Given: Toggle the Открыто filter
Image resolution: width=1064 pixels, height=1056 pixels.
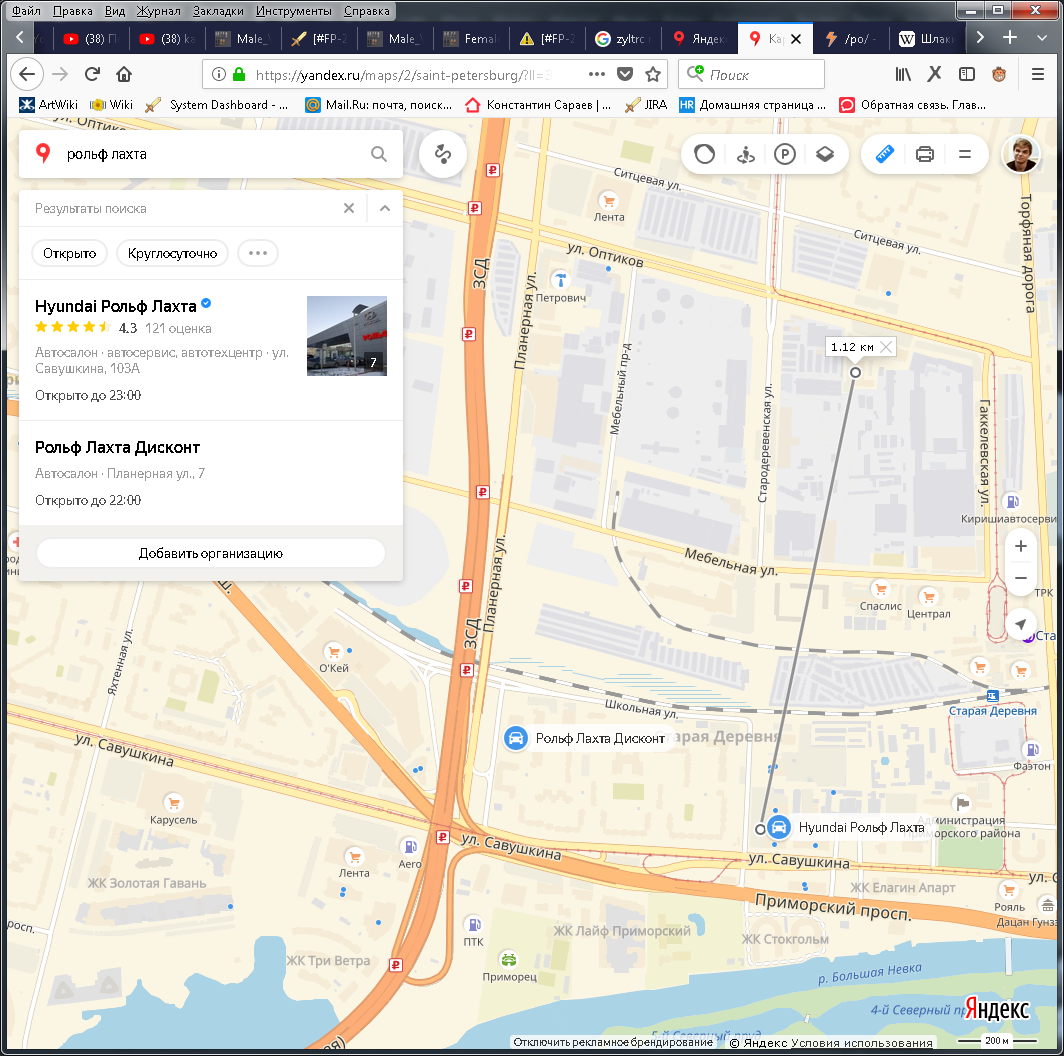Looking at the screenshot, I should click(x=69, y=253).
